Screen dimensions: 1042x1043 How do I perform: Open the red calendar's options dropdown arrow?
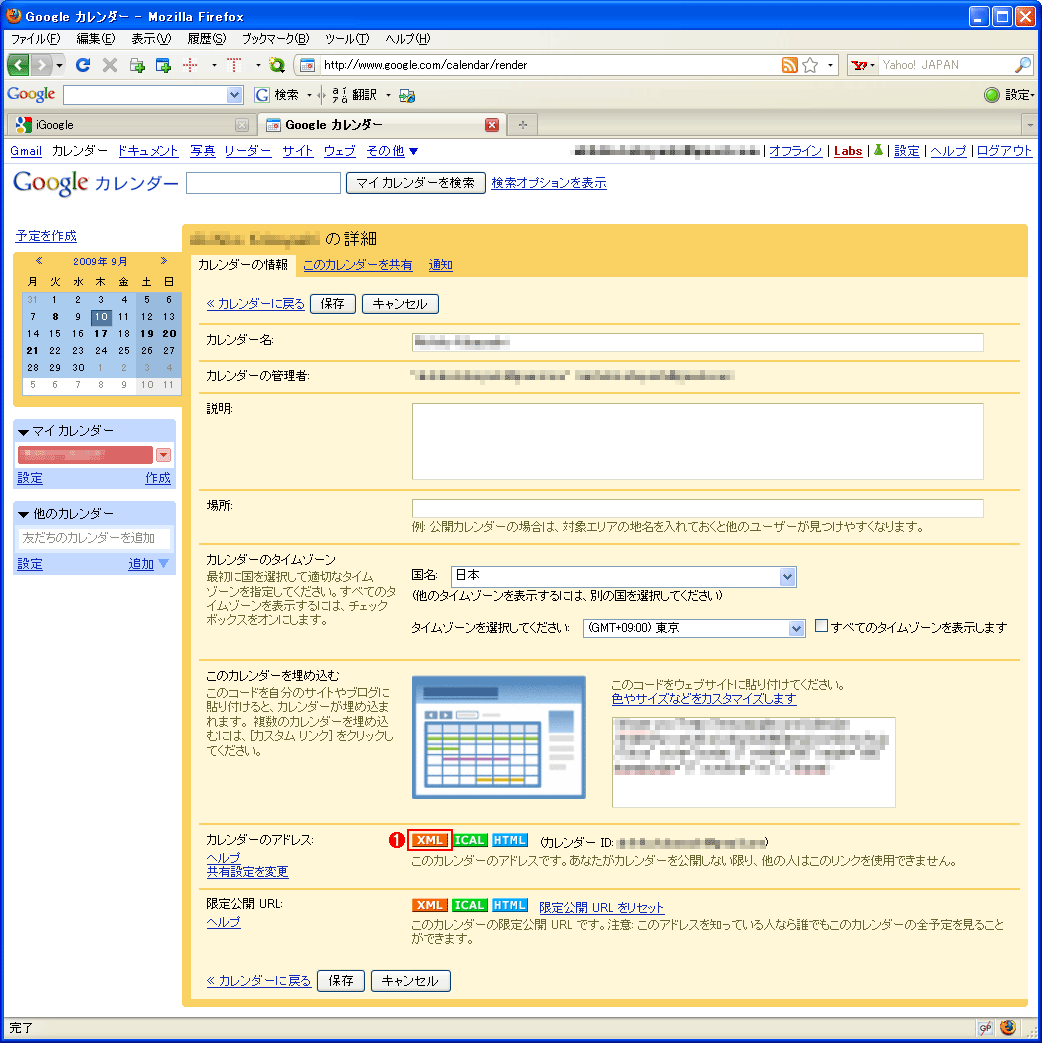coord(164,455)
